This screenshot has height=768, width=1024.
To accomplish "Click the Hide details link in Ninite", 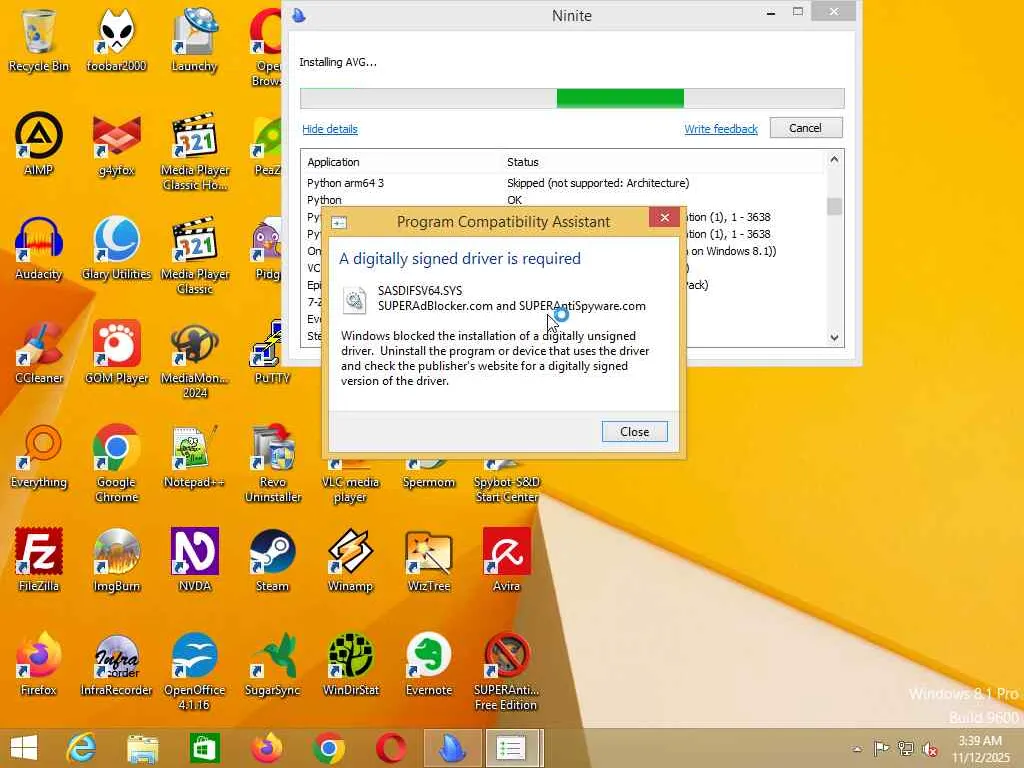I will [330, 129].
